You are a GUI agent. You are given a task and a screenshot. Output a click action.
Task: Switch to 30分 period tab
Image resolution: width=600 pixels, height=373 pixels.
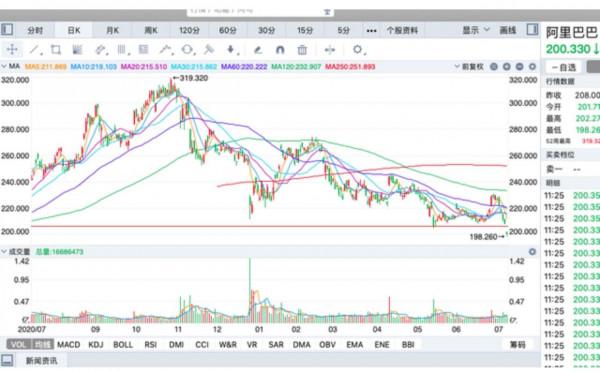tap(266, 31)
